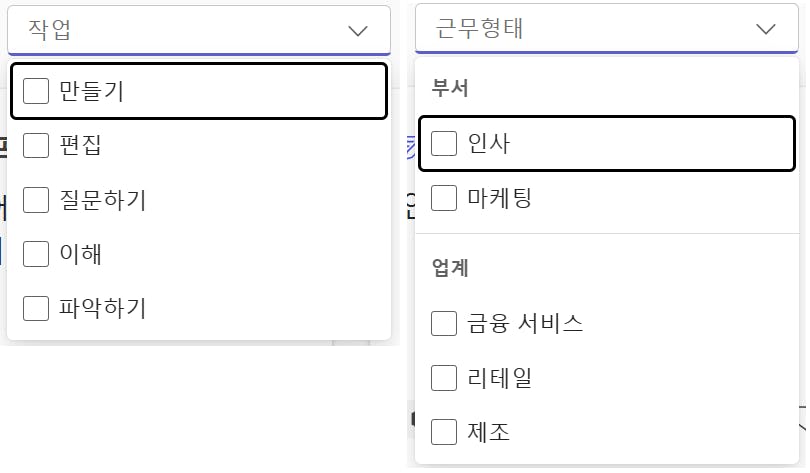Tick the 질문하기 checkbox
The width and height of the screenshot is (810, 473).
(x=36, y=200)
